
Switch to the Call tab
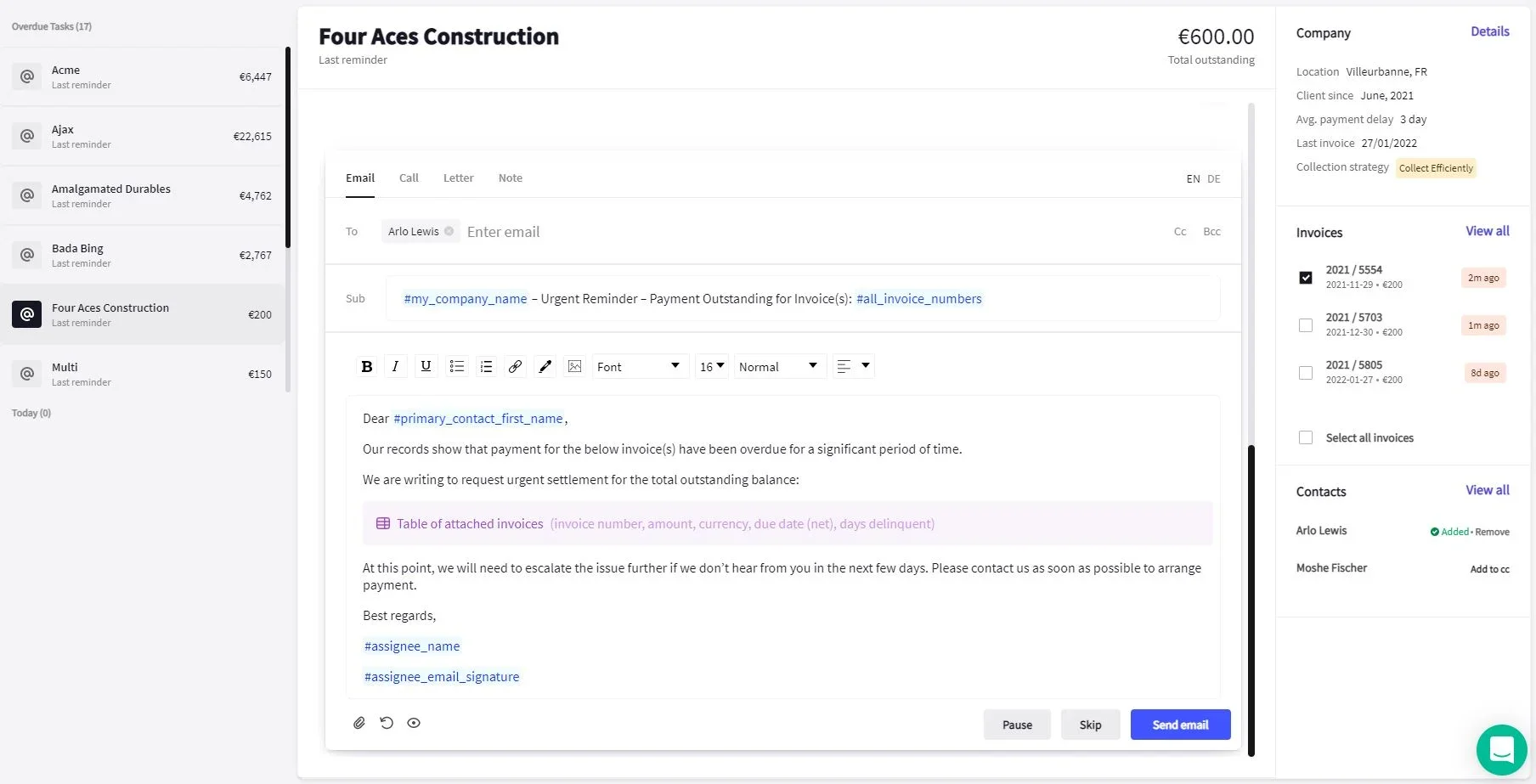pos(409,178)
